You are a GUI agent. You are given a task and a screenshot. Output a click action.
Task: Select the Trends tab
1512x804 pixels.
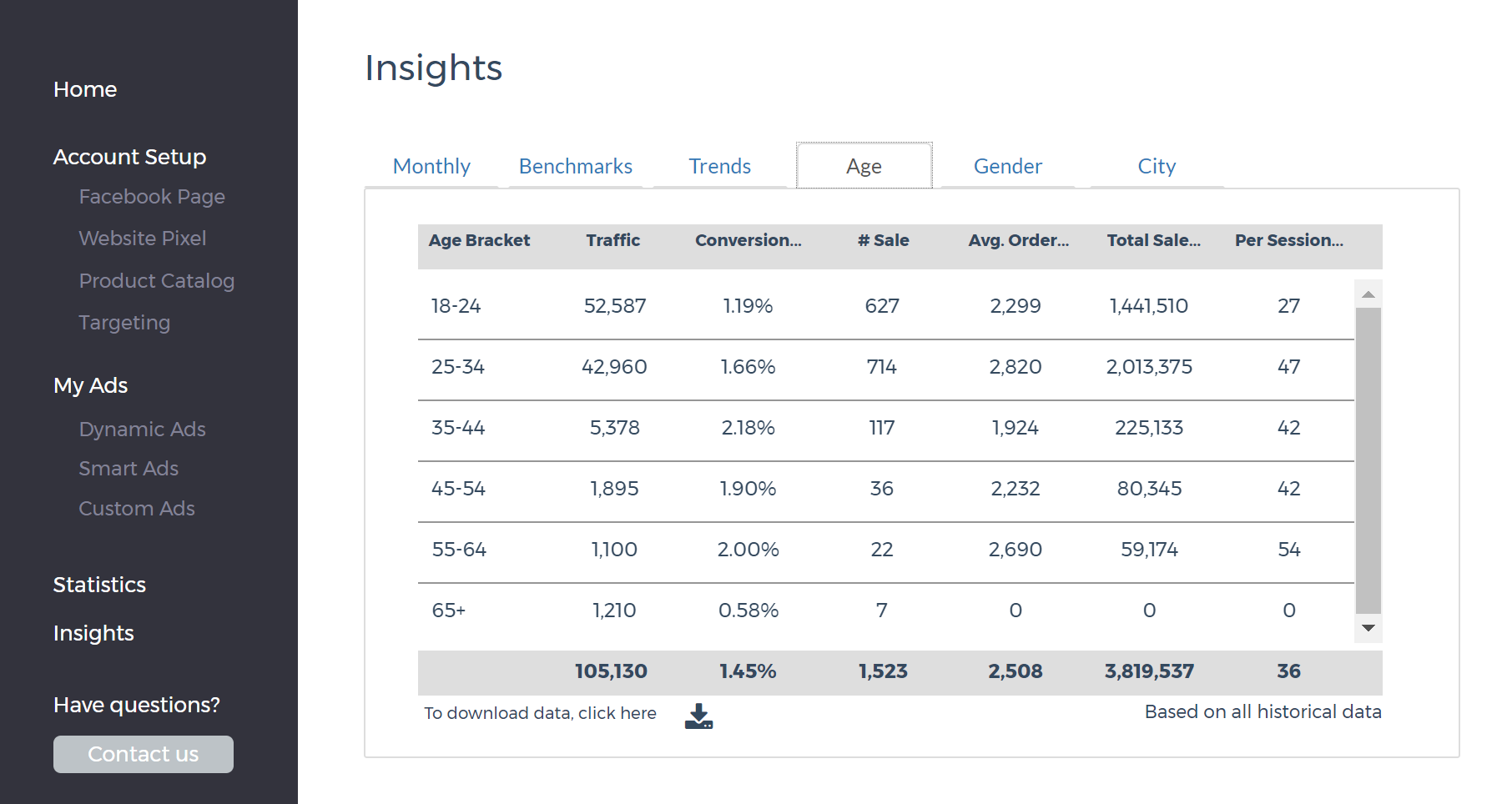point(719,166)
